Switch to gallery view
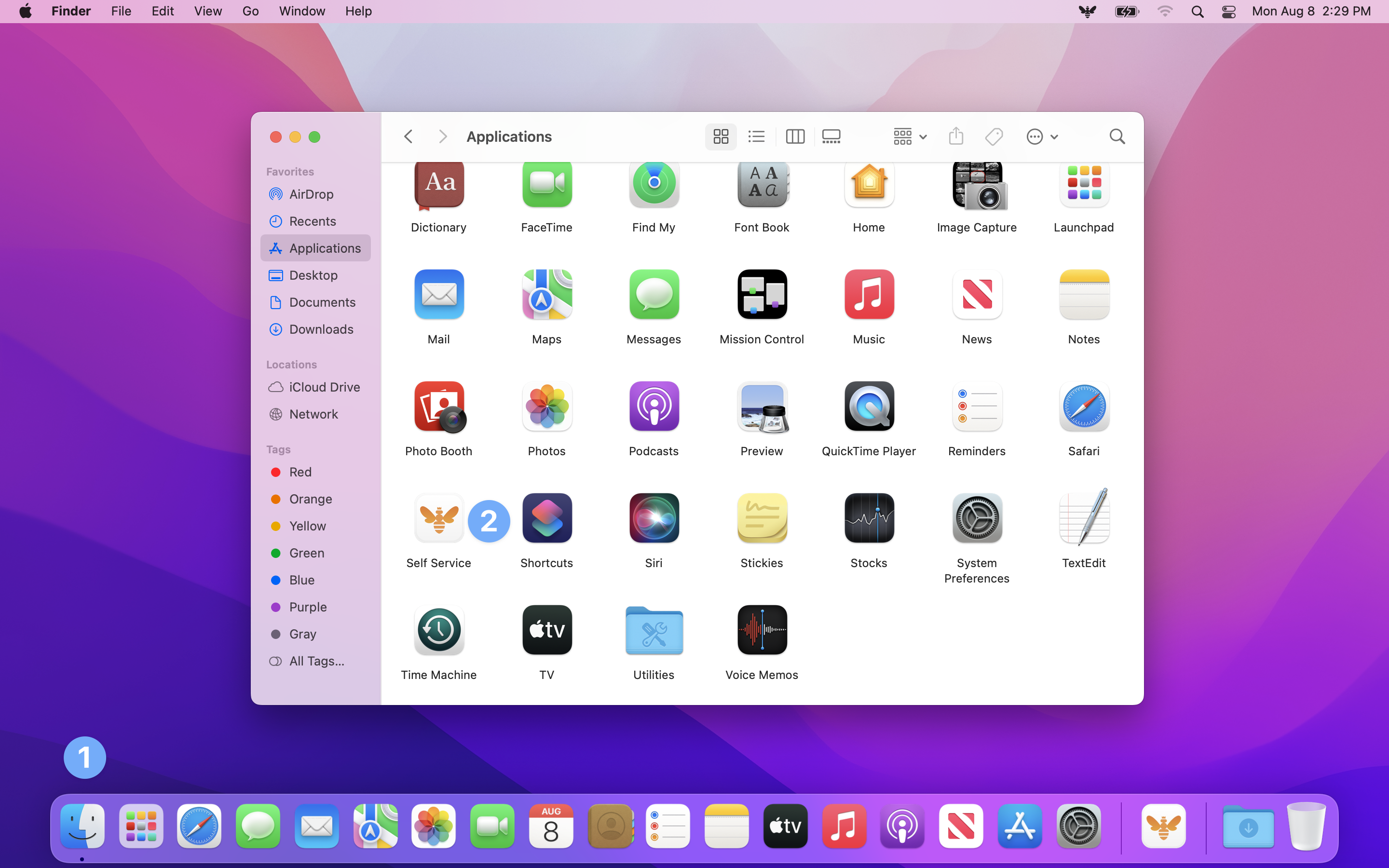Viewport: 1389px width, 868px height. [831, 136]
